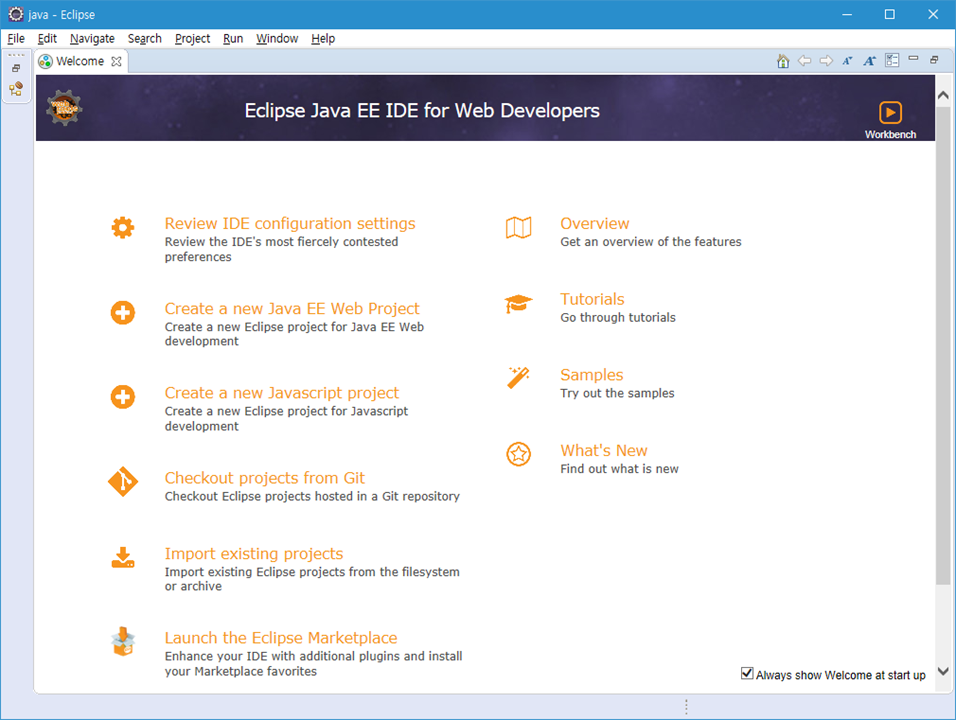Click the Marketplace box icon

[x=123, y=641]
